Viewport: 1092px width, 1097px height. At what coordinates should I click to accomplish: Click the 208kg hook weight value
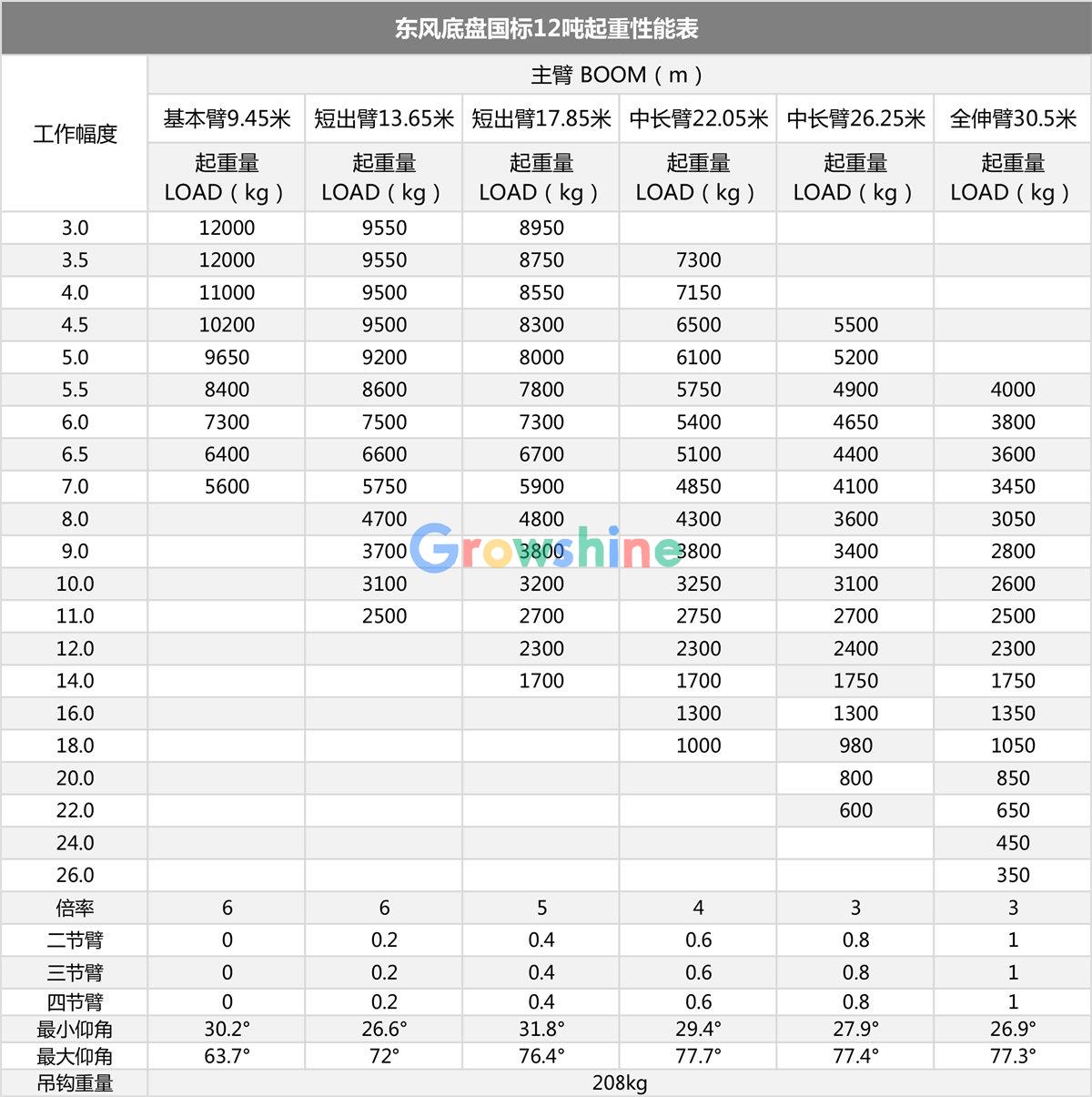(x=620, y=1083)
